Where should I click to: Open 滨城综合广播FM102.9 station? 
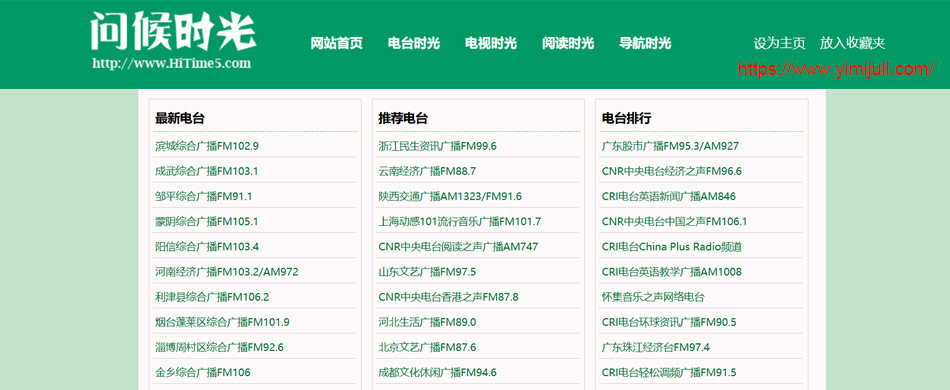click(x=207, y=146)
